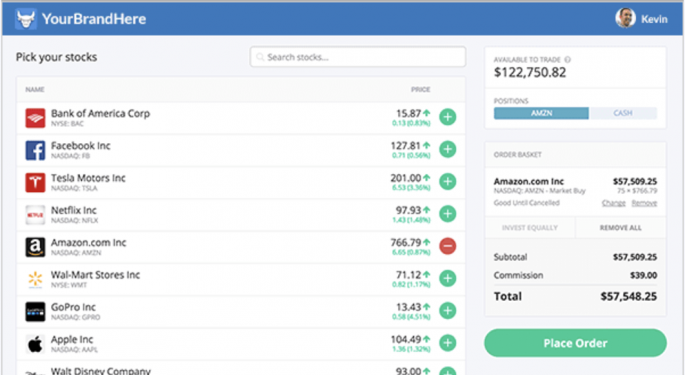Open the Kevin user name menu
Image resolution: width=685 pixels, height=375 pixels.
[654, 19]
